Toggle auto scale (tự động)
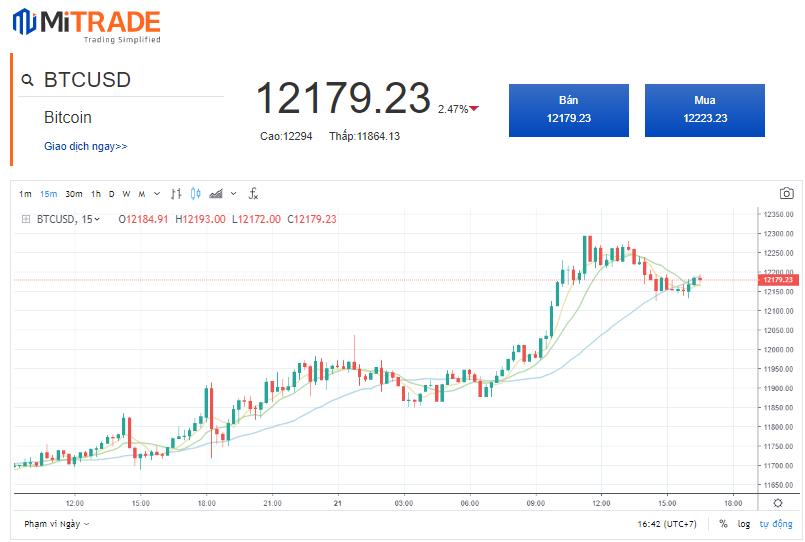805x542 pixels. coord(776,524)
